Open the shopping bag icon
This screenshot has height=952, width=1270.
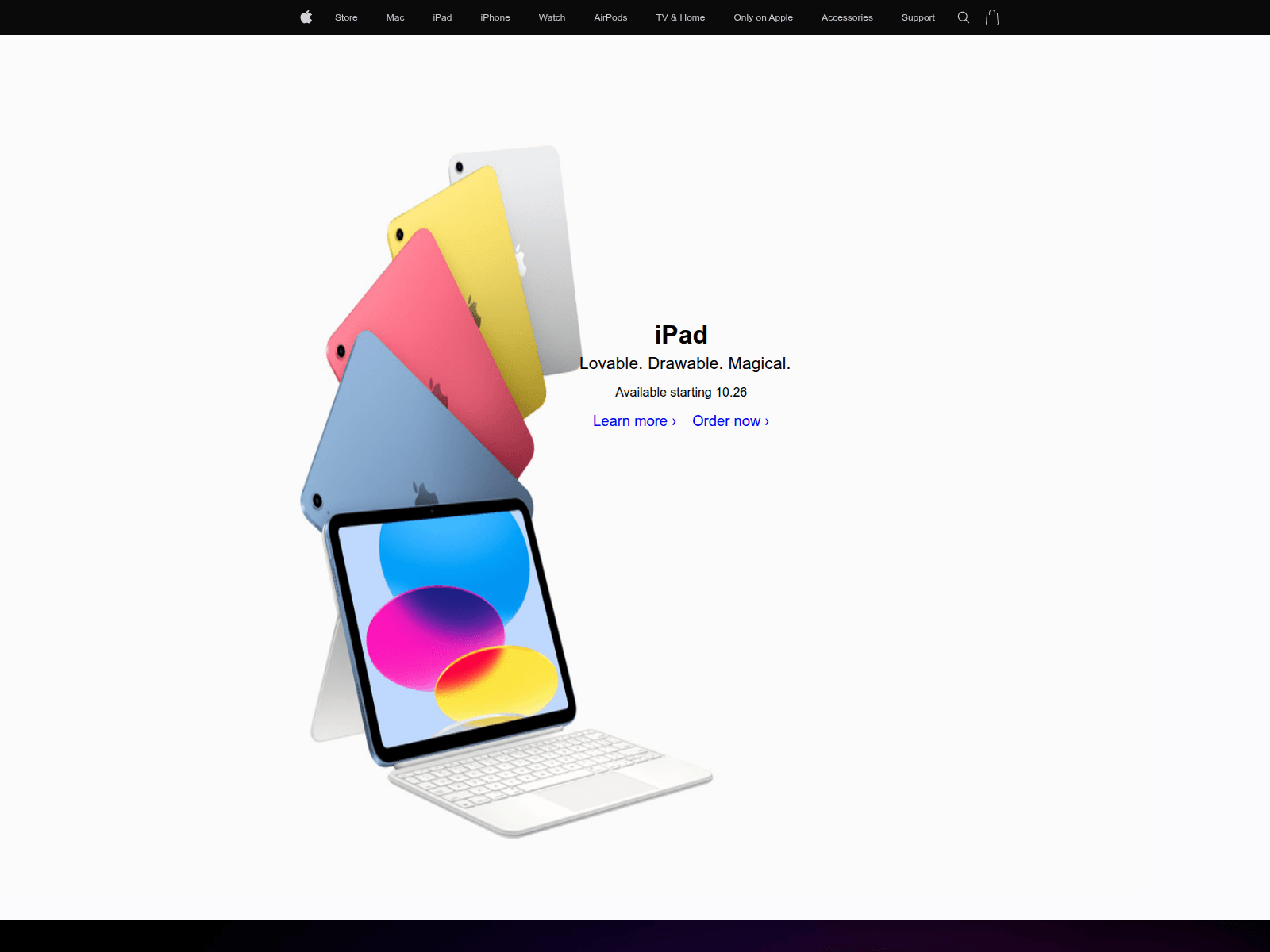click(992, 17)
